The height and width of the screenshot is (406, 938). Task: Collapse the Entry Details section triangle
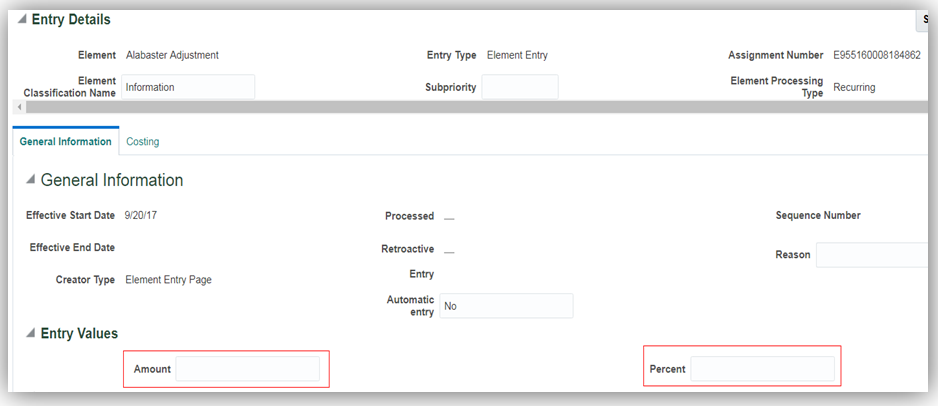pos(22,20)
